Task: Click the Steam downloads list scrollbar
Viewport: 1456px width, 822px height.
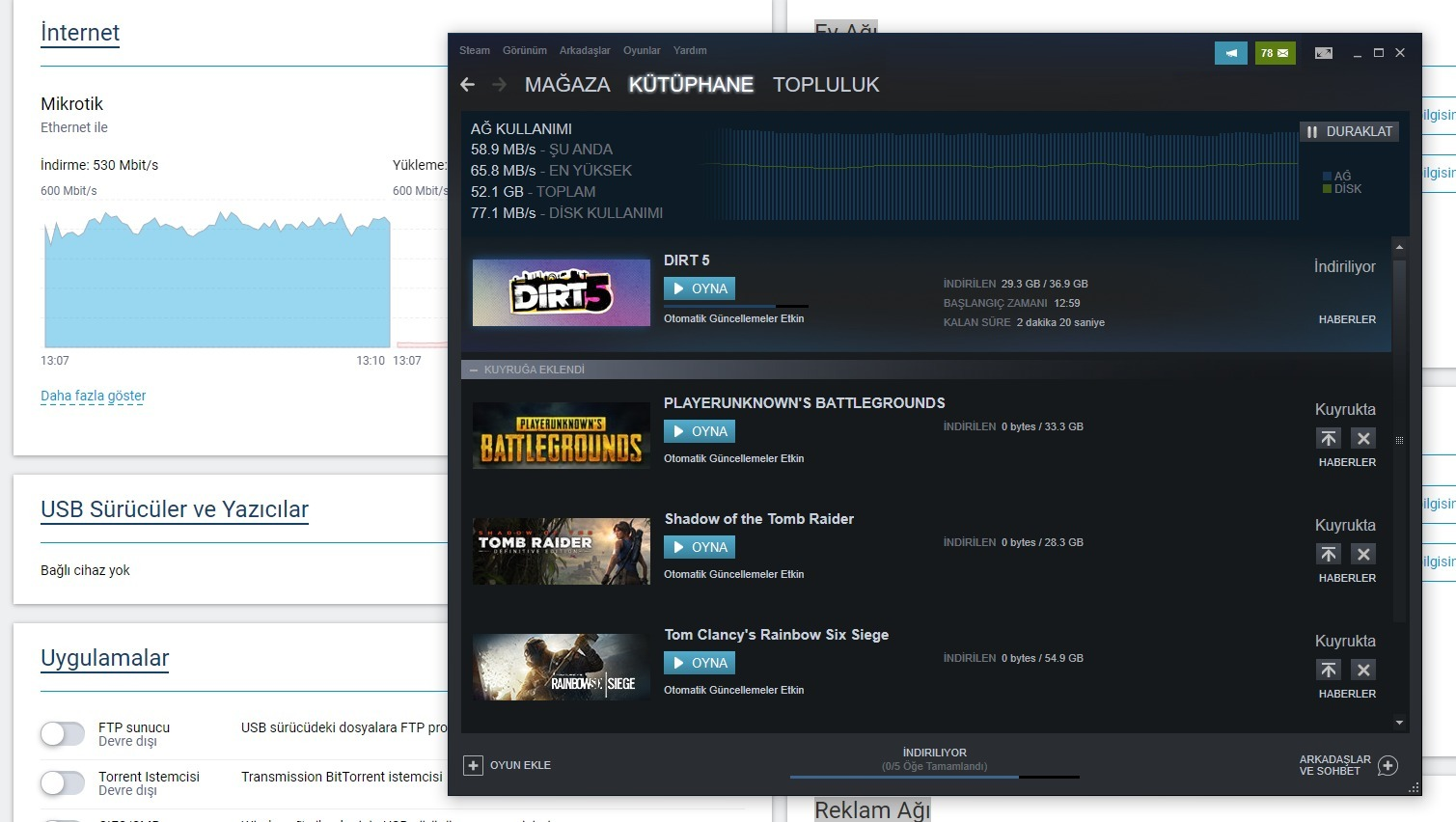Action: click(1400, 439)
